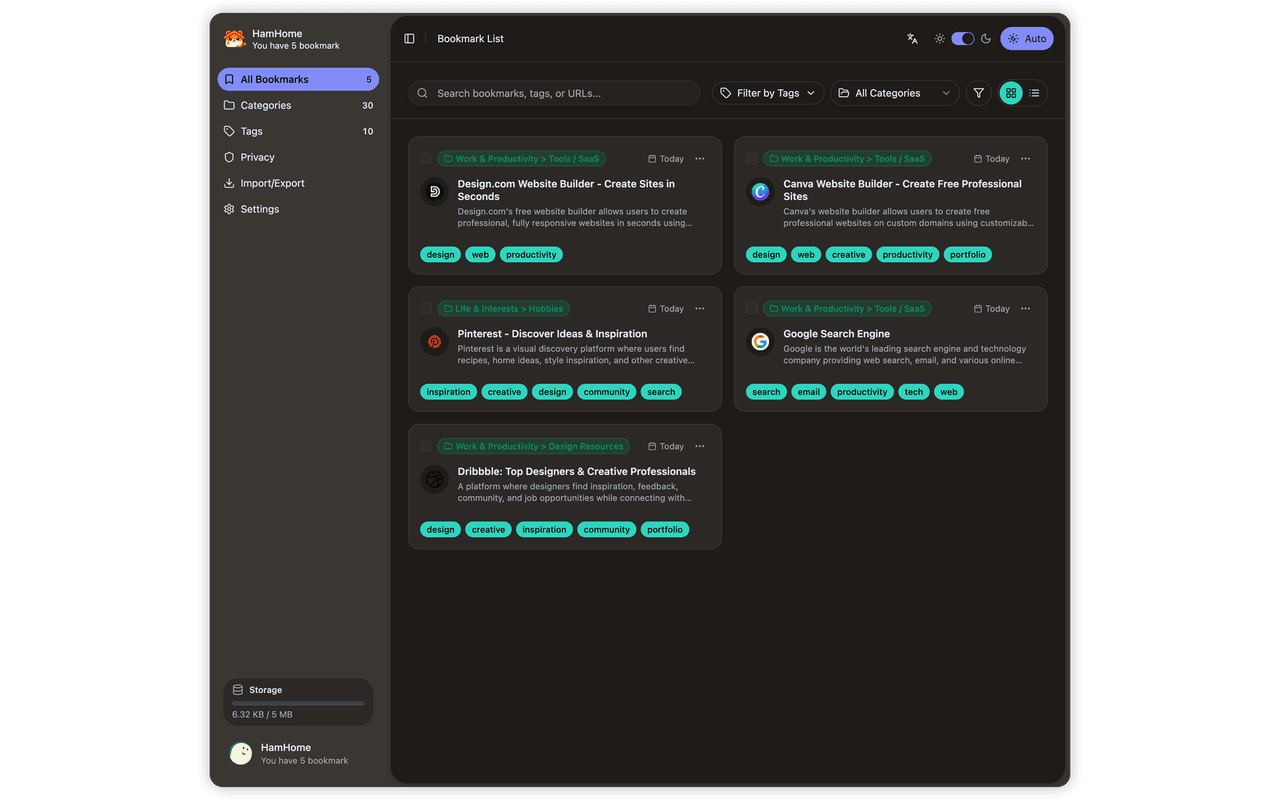This screenshot has width=1280, height=800.
Task: Open more options for Canva bookmark
Action: (x=1026, y=159)
